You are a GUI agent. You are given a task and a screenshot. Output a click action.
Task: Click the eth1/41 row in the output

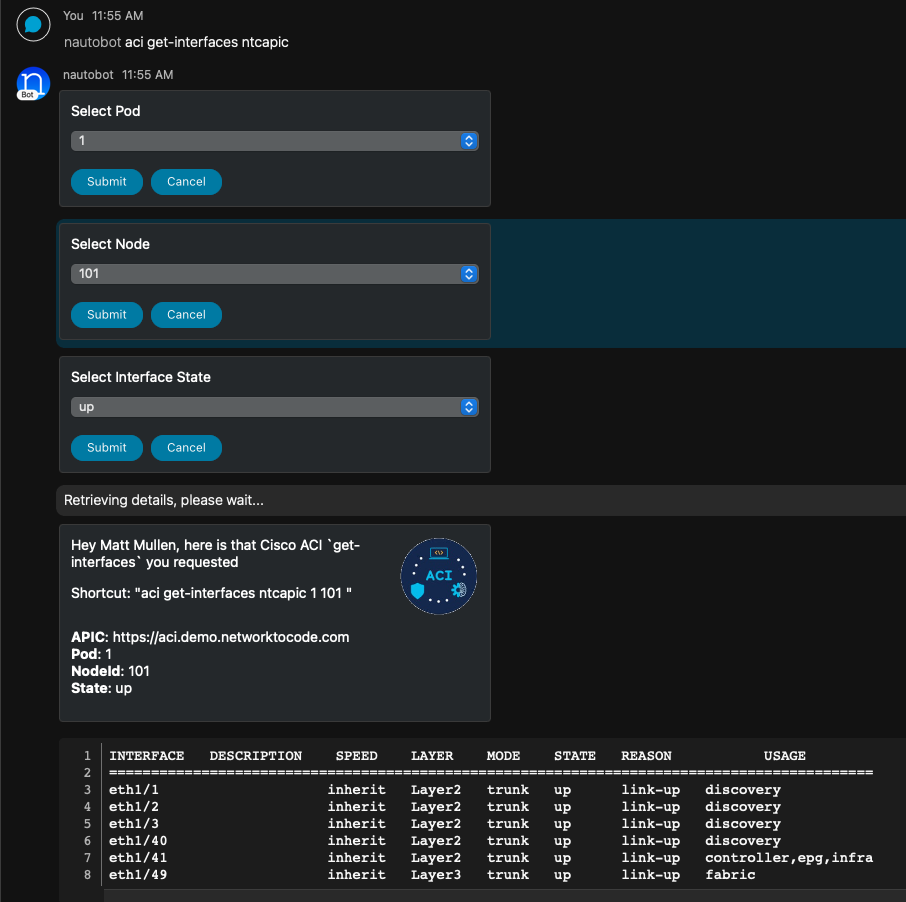tap(490, 858)
